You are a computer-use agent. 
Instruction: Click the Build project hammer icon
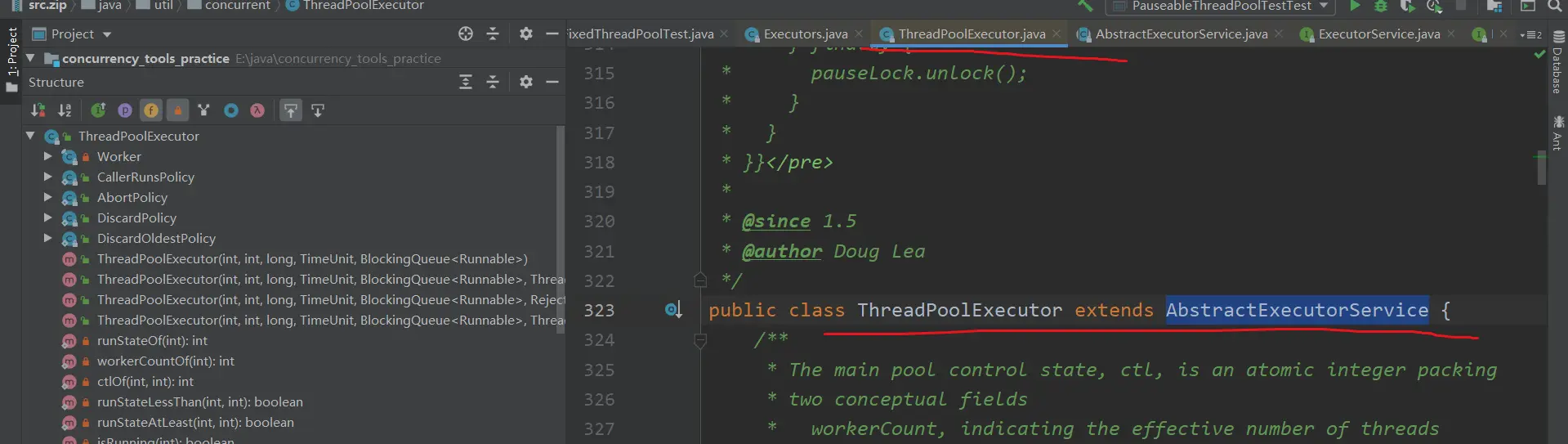1085,6
